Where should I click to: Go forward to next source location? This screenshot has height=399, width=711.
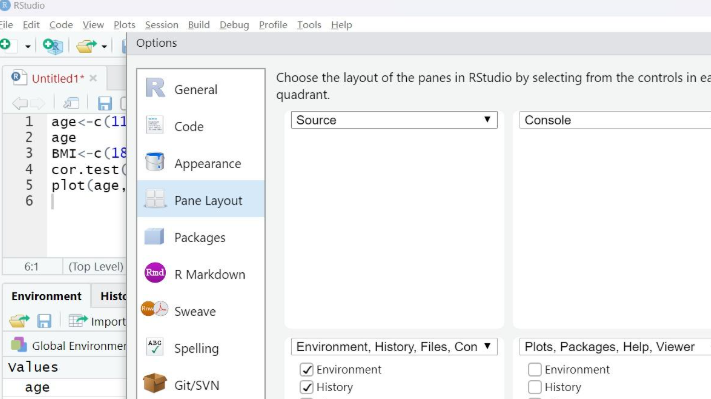pyautogui.click(x=38, y=103)
